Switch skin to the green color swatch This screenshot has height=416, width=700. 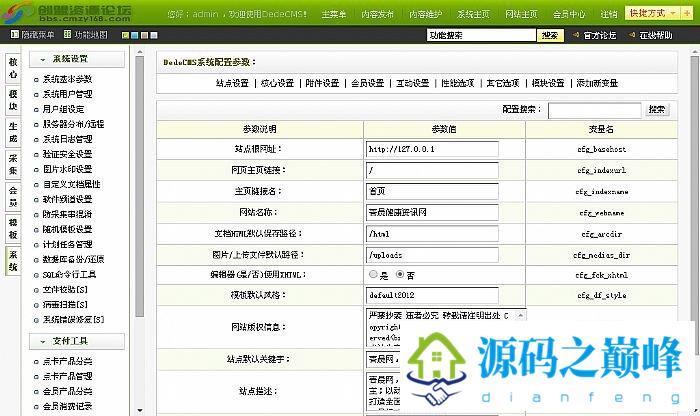point(125,35)
